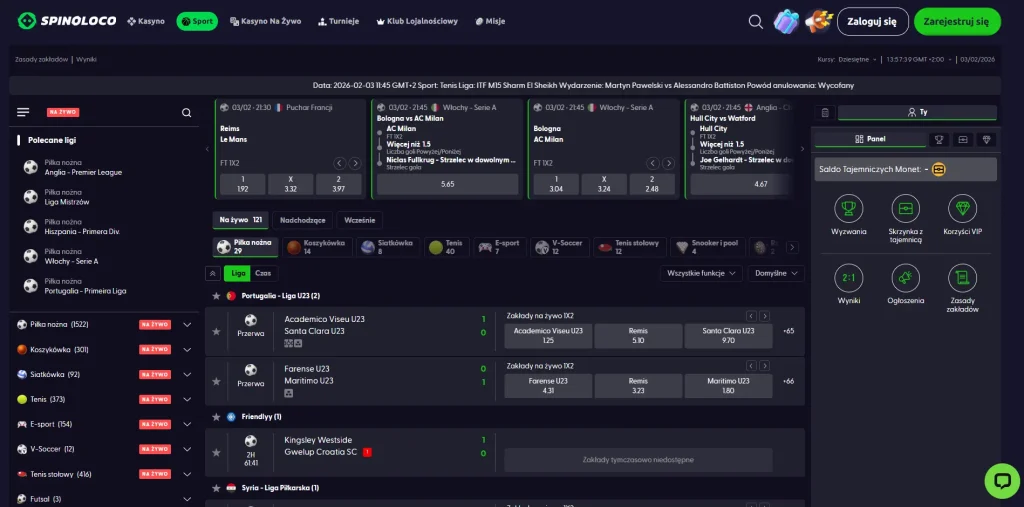Click the Zaloguj się button

[872, 22]
